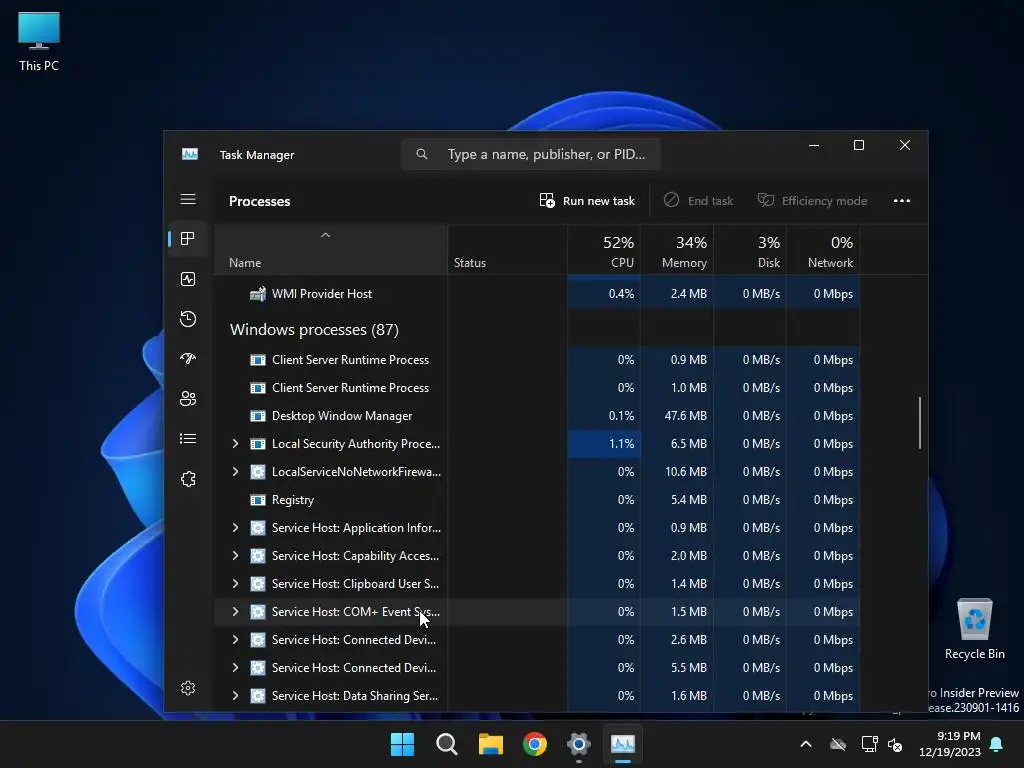Image resolution: width=1024 pixels, height=768 pixels.
Task: Open the Details sidebar icon
Action: [x=188, y=439]
